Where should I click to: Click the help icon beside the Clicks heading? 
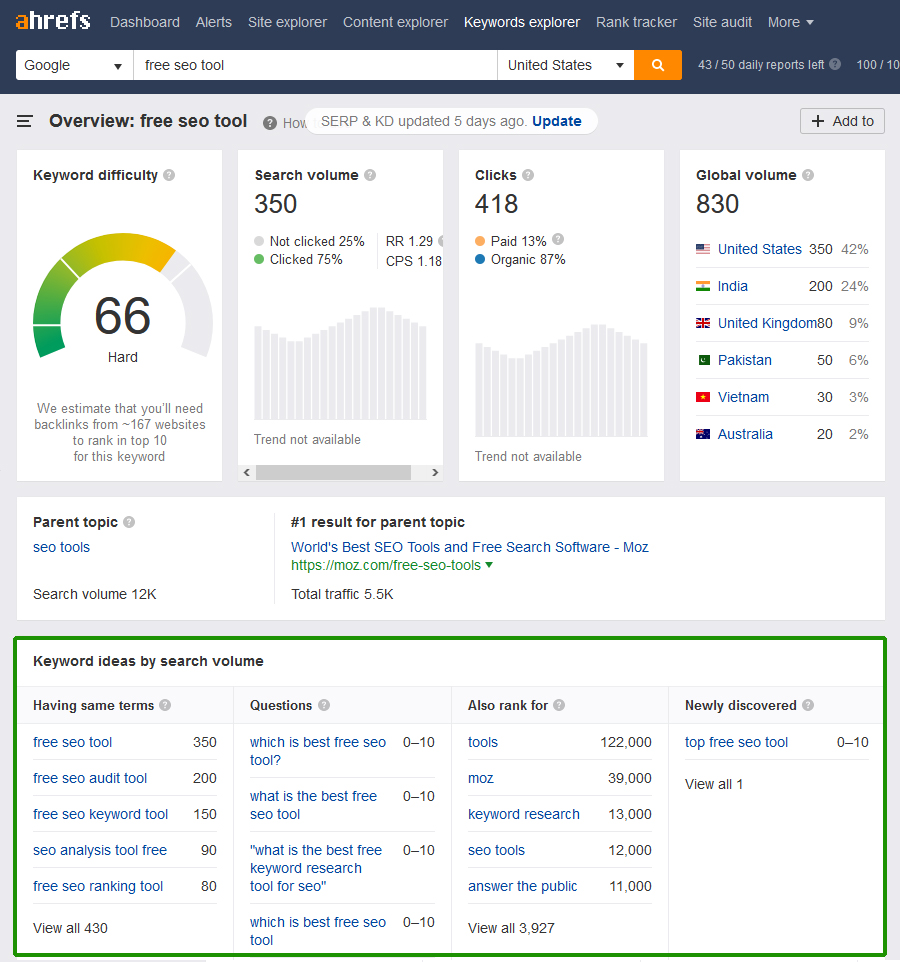point(528,175)
